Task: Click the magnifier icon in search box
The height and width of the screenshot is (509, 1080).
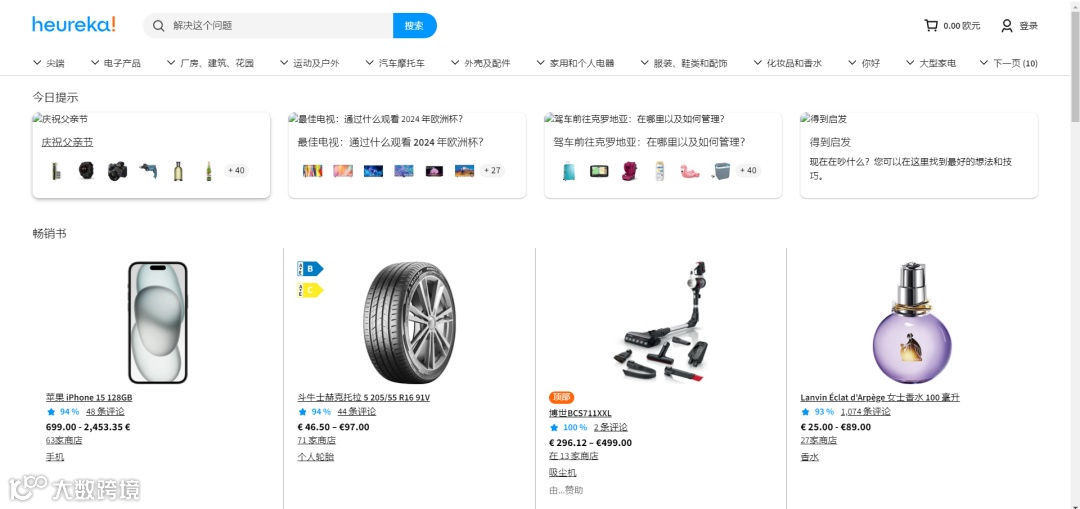Action: pos(158,25)
